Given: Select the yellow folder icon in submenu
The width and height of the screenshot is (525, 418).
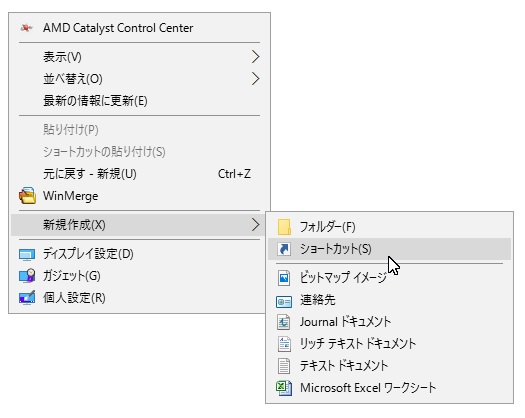Looking at the screenshot, I should pyautogui.click(x=284, y=227).
